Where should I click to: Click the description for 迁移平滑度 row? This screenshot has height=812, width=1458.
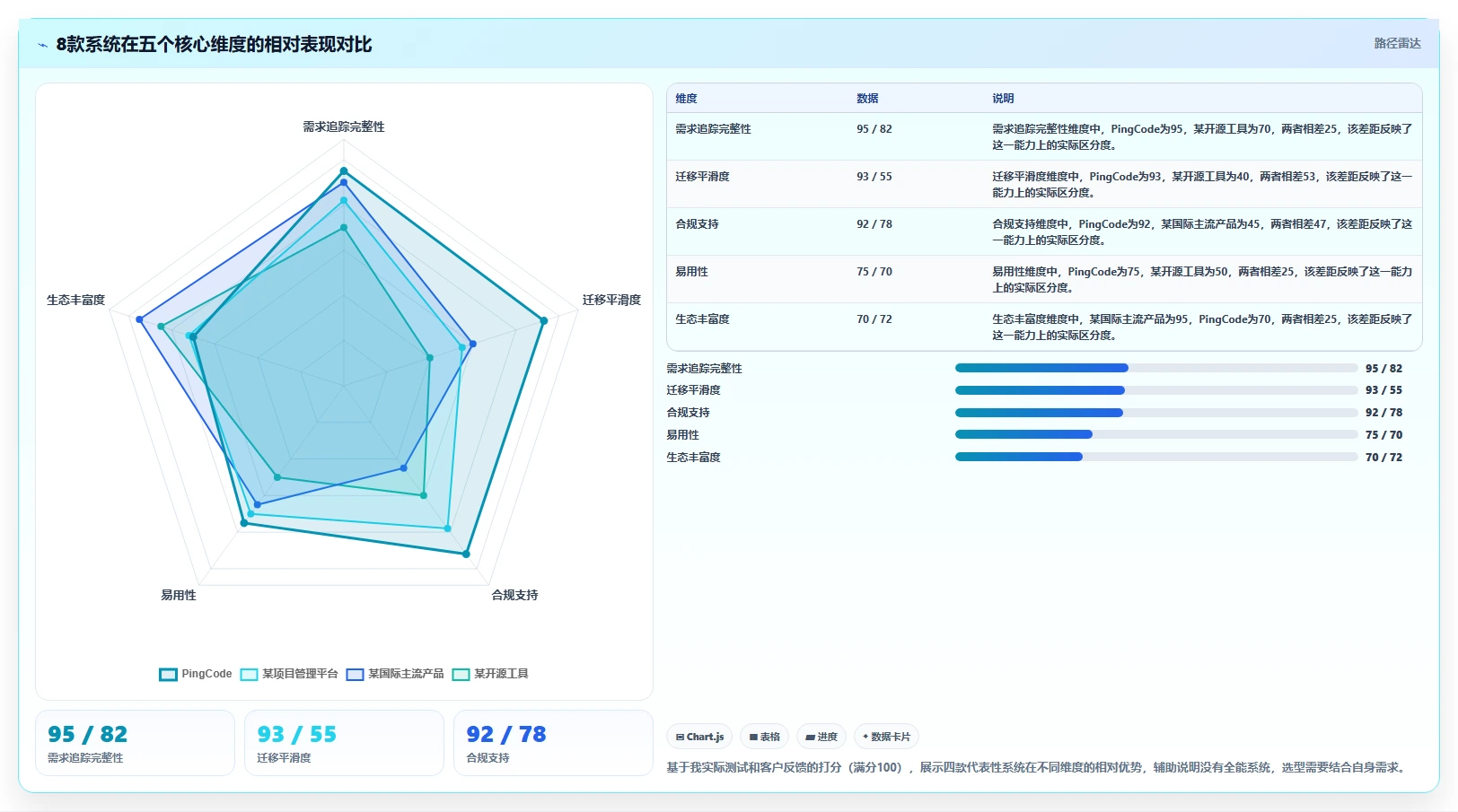[1202, 185]
